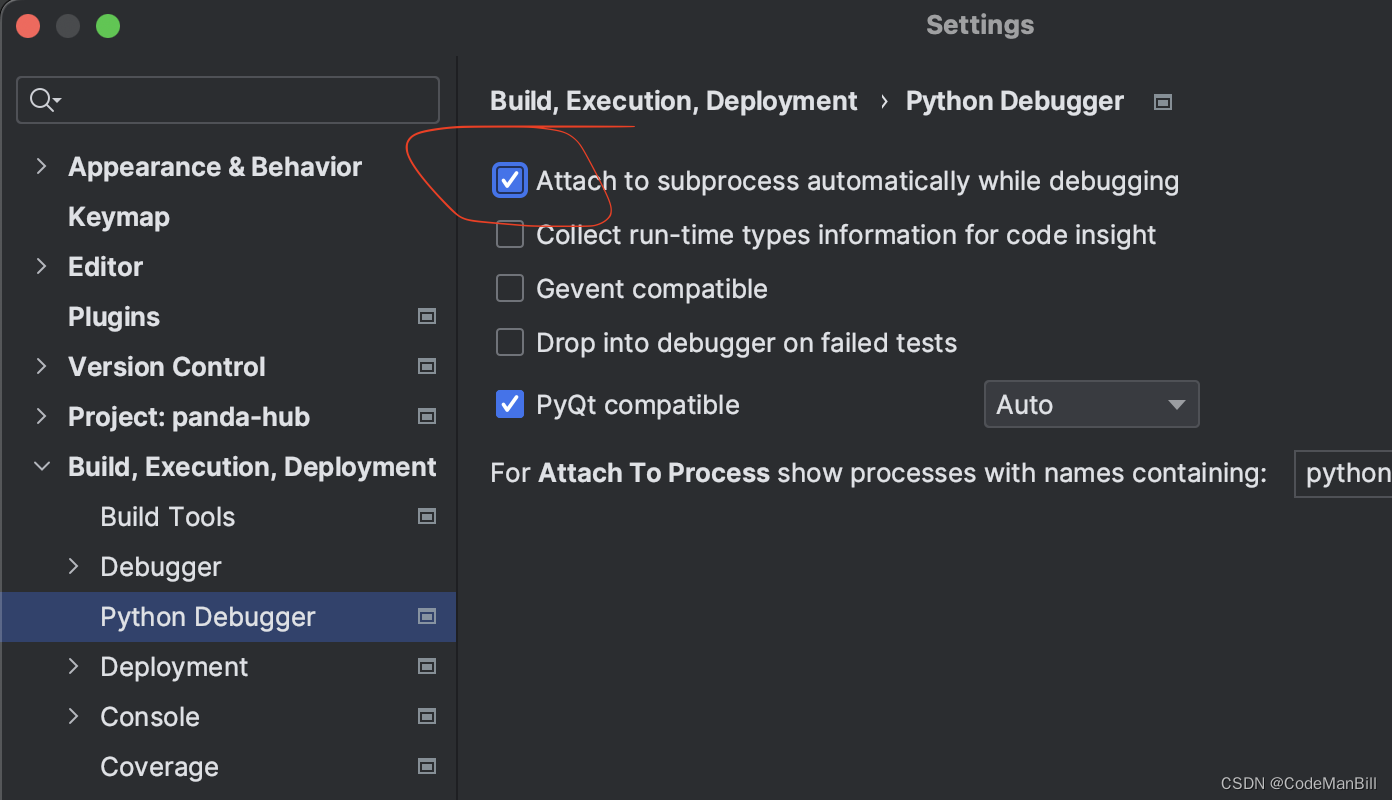The width and height of the screenshot is (1392, 800).
Task: Click the project-level settings icon beside Plugins
Action: (x=427, y=317)
